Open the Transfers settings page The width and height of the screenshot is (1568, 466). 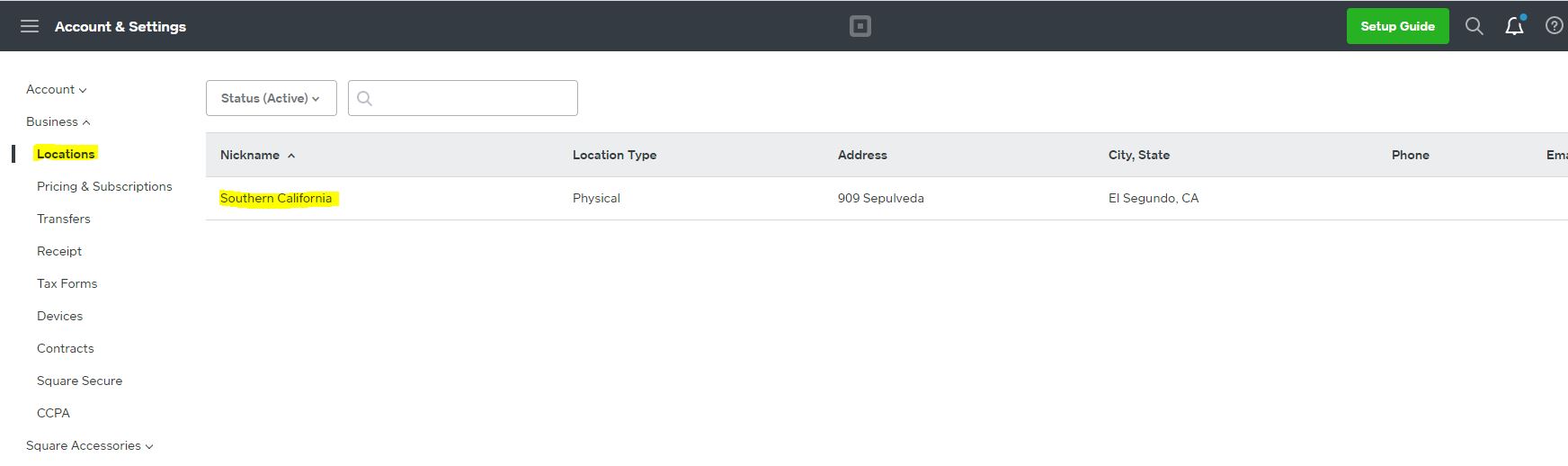[x=64, y=219]
